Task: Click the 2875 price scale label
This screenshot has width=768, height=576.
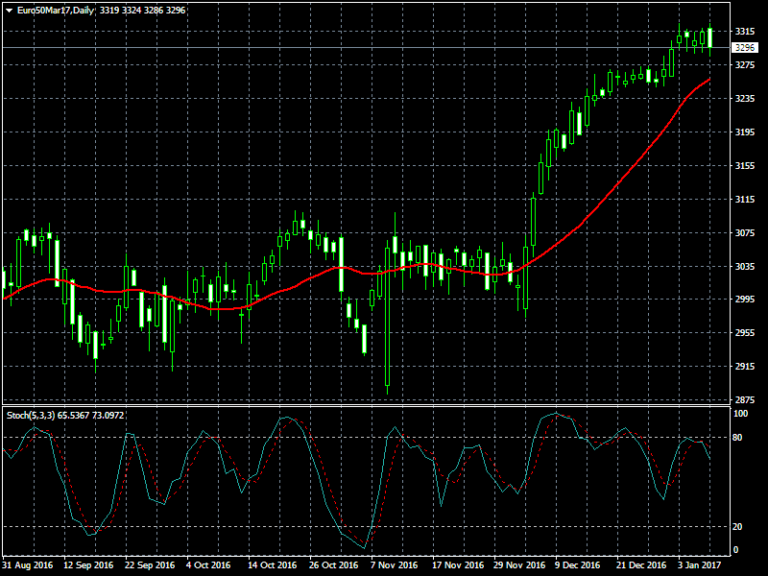Action: pos(744,400)
